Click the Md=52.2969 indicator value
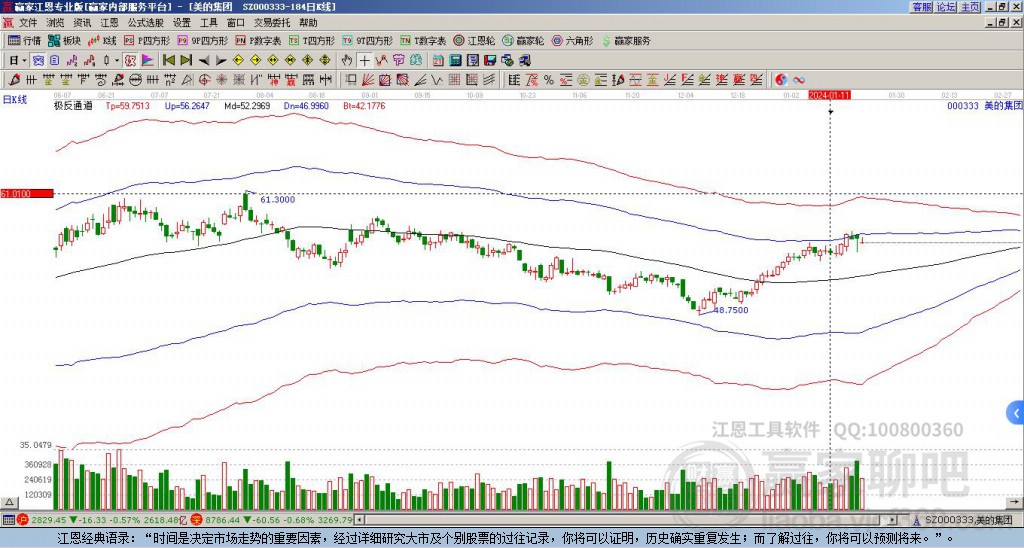Screen dimensions: 1024x548 (246, 105)
